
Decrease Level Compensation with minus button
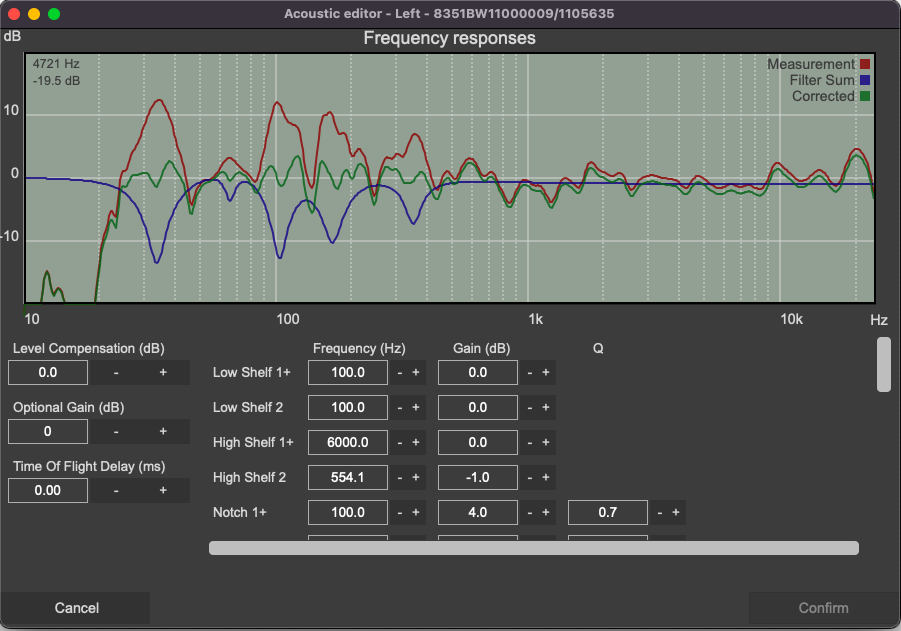(x=116, y=373)
